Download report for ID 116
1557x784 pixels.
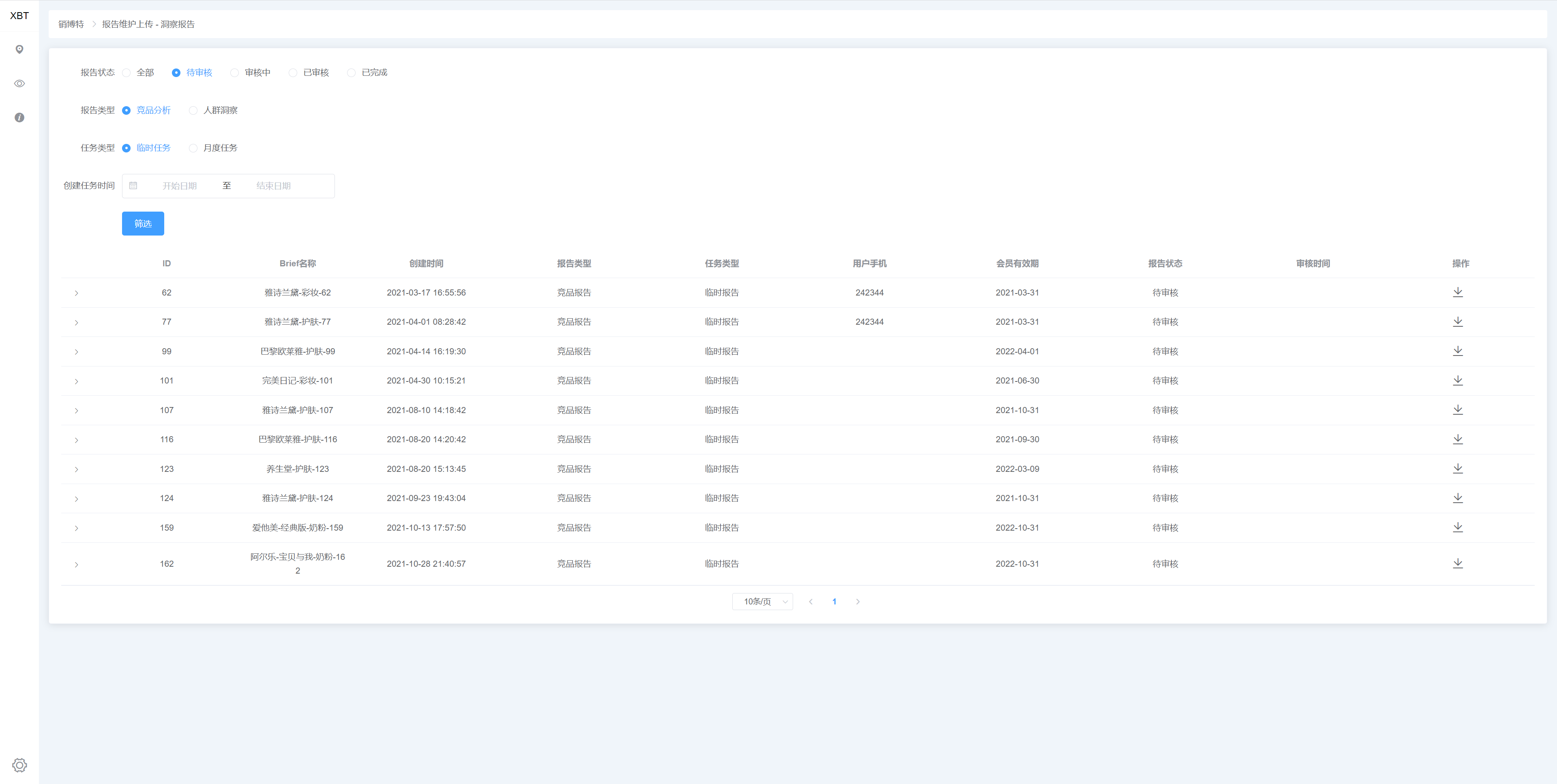pos(1457,439)
